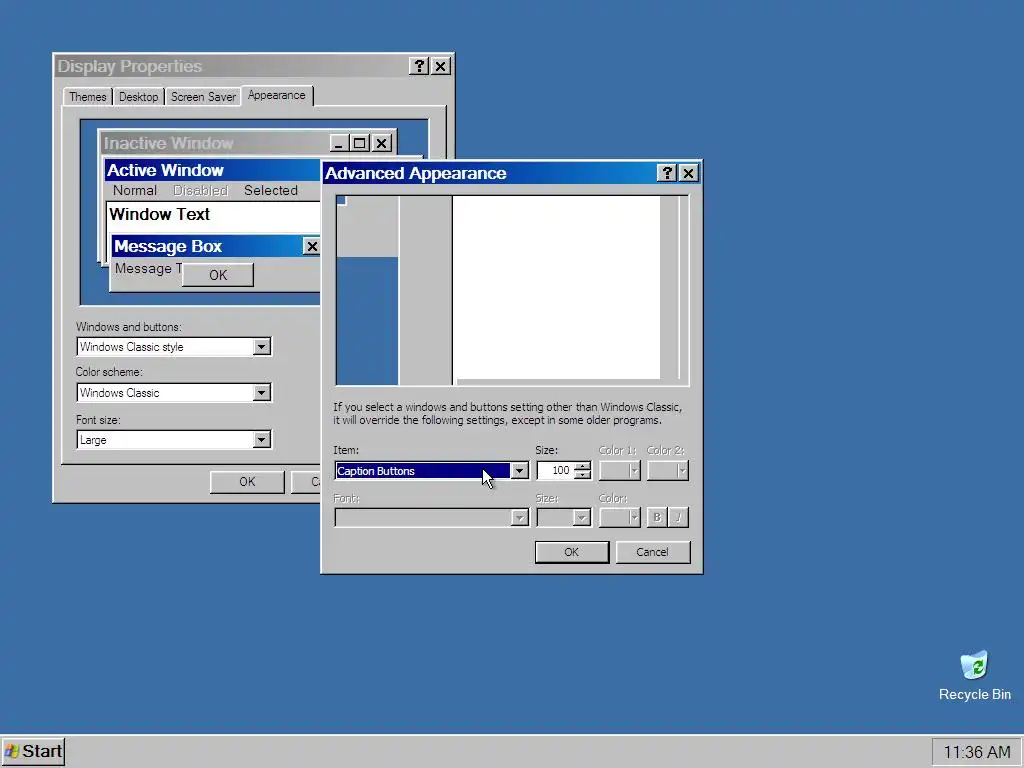Click the Normal menu in preview
Screen dimensions: 1024x768
click(135, 190)
